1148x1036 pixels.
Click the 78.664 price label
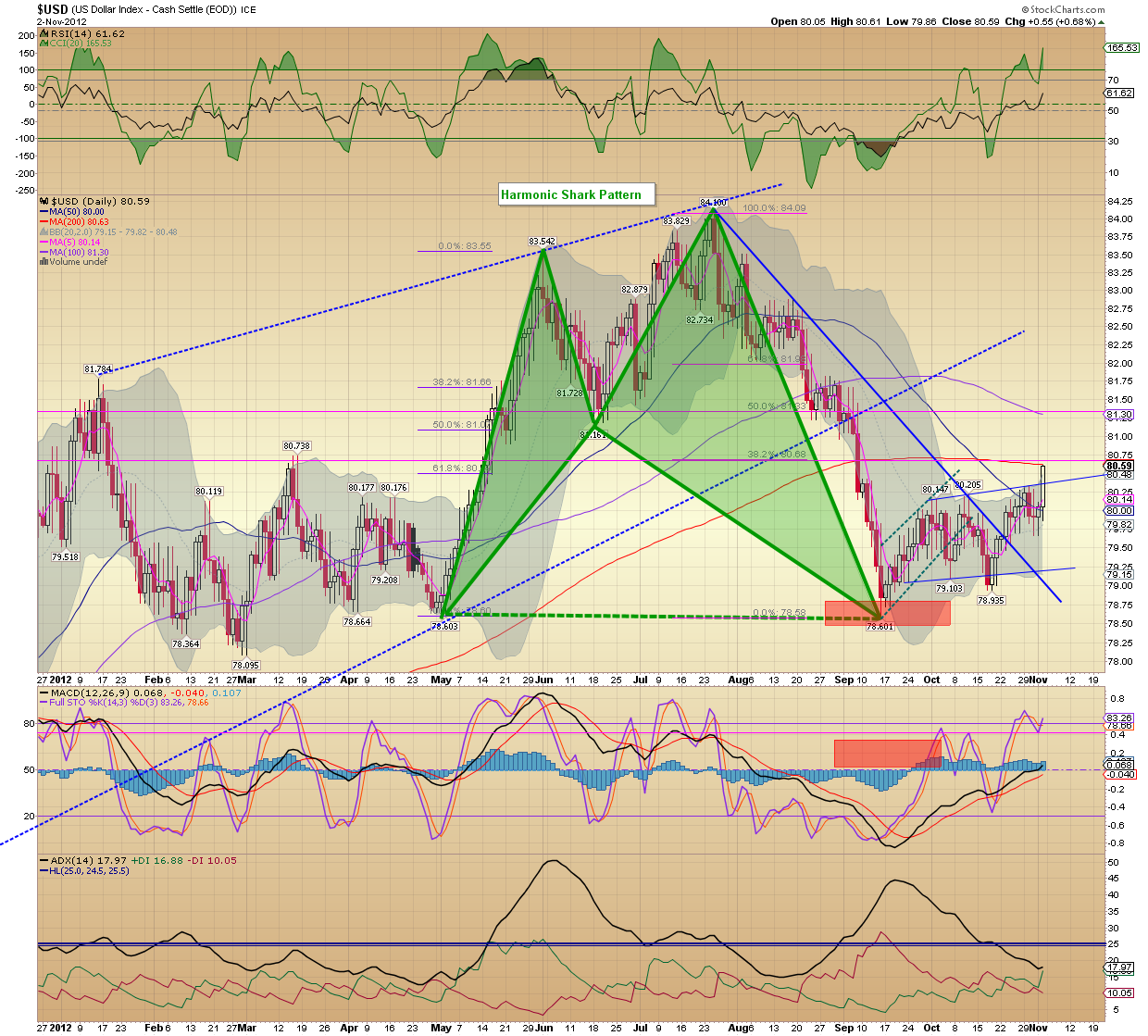click(356, 621)
